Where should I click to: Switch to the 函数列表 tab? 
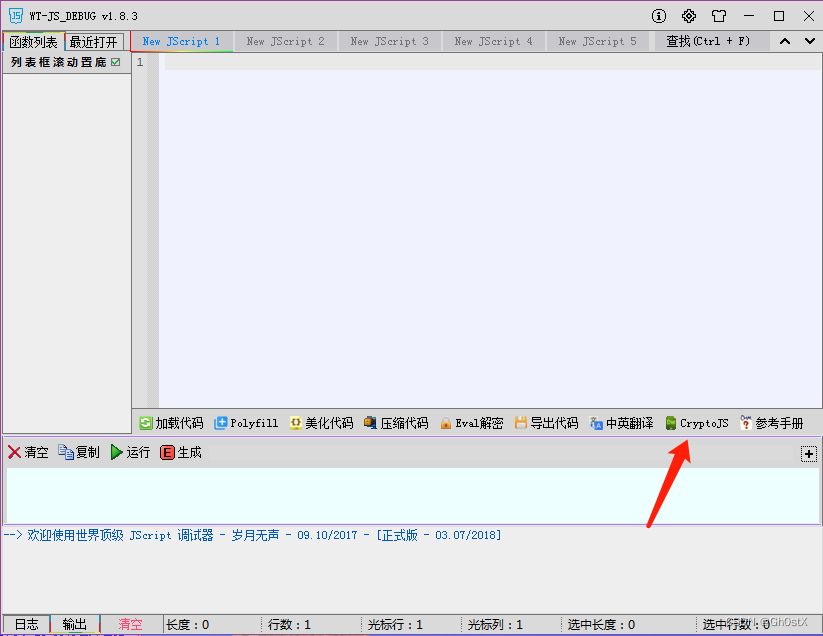click(34, 42)
